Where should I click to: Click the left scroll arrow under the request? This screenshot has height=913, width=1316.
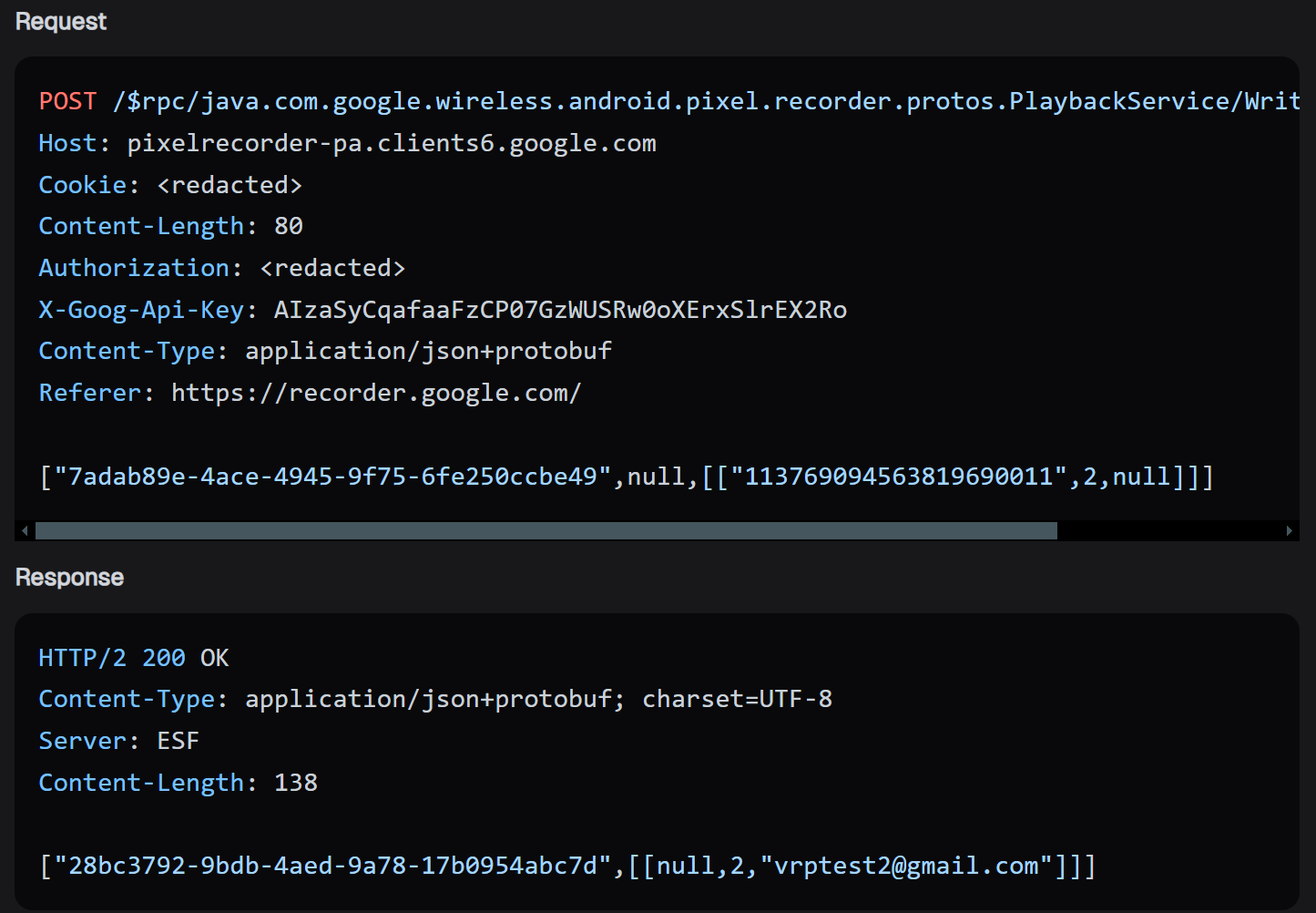pyautogui.click(x=25, y=530)
